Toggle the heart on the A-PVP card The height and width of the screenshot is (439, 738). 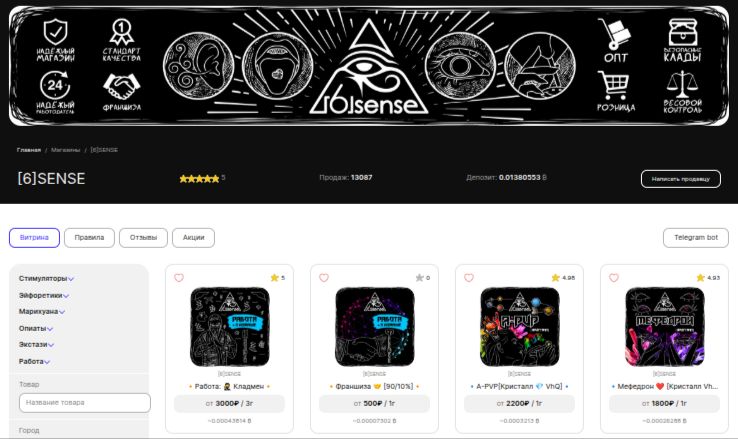pos(469,278)
